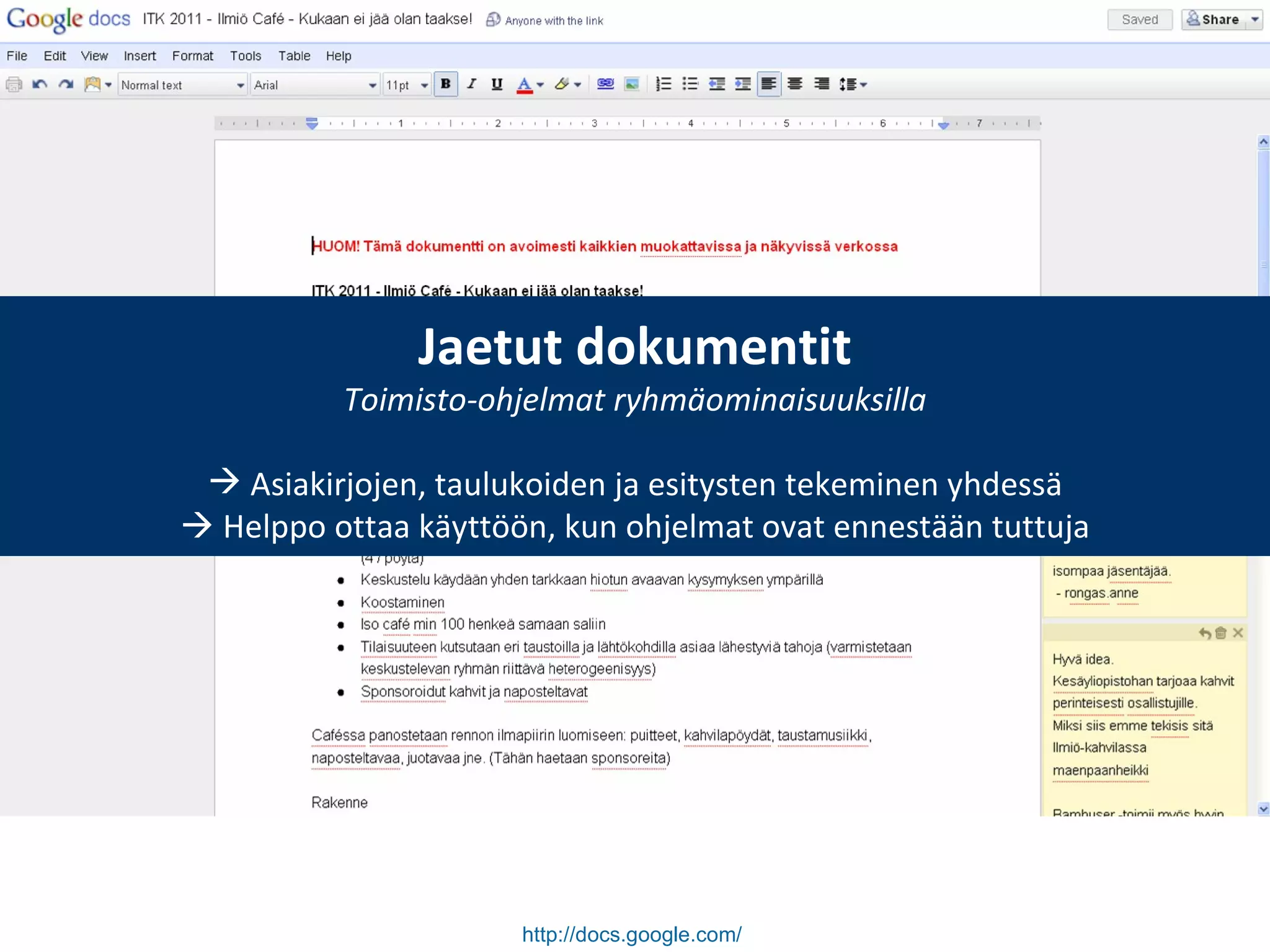1270x952 pixels.
Task: Close the Hyvä idea comment
Action: 1238,633
